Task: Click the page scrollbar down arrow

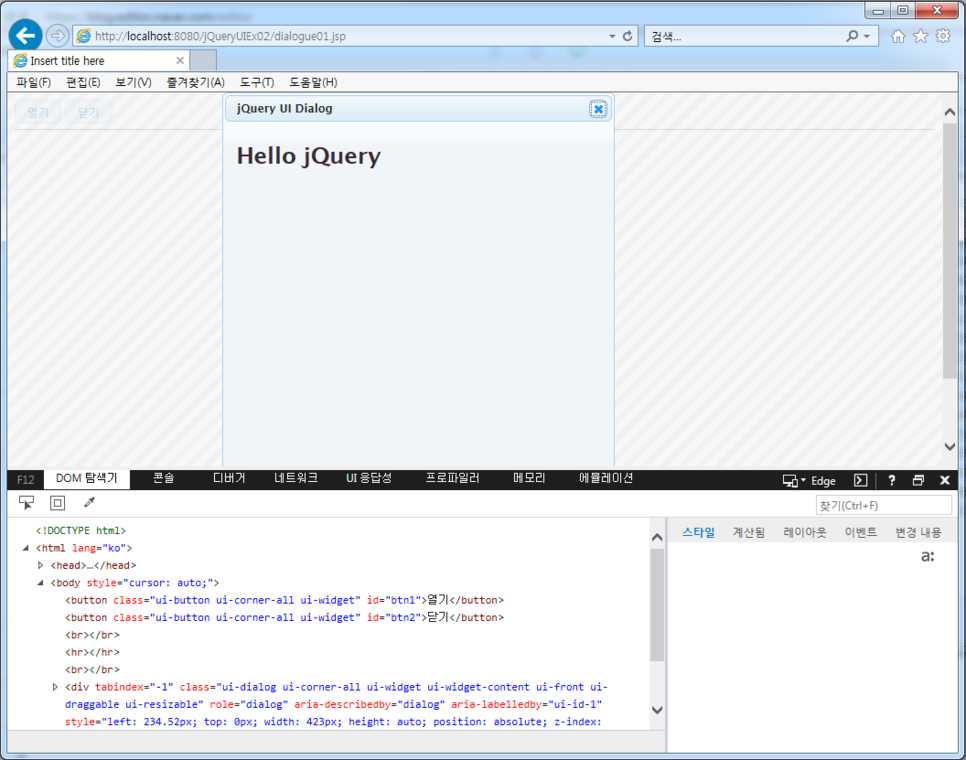Action: (949, 447)
